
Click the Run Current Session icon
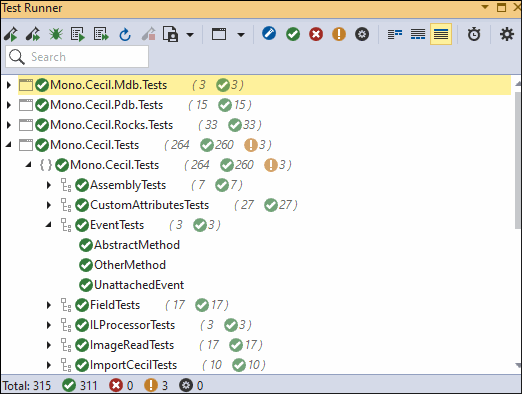[78, 34]
